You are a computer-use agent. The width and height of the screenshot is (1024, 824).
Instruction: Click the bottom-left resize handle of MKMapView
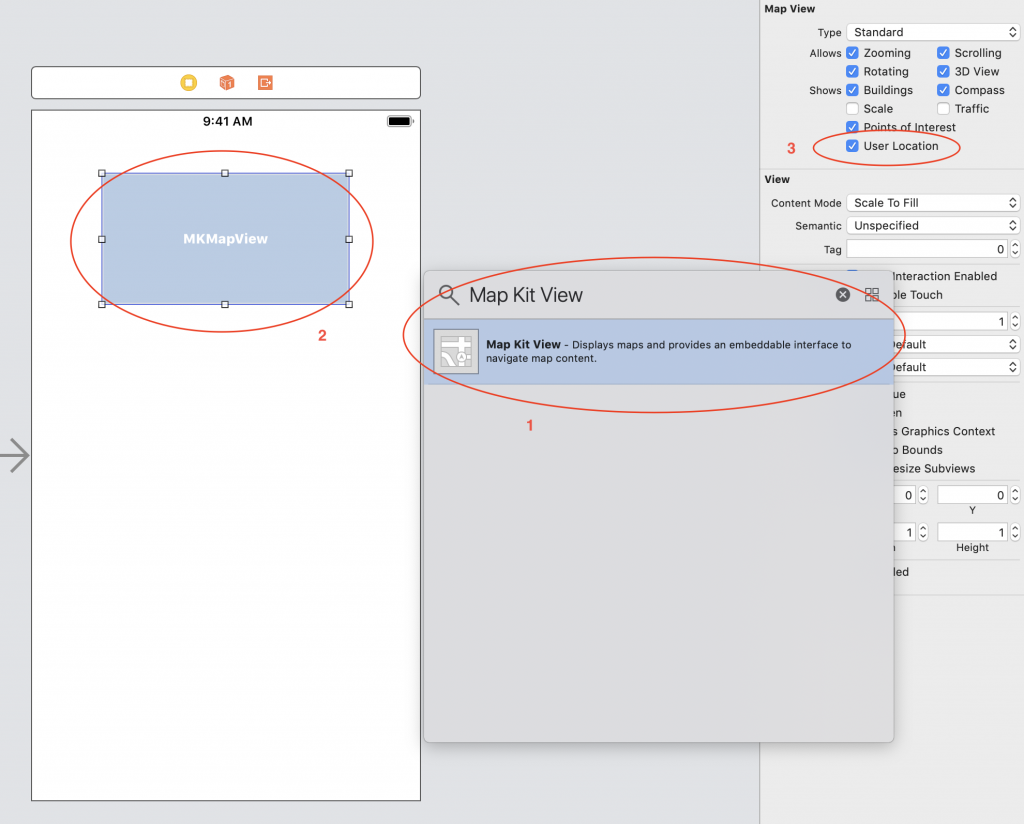pos(102,304)
